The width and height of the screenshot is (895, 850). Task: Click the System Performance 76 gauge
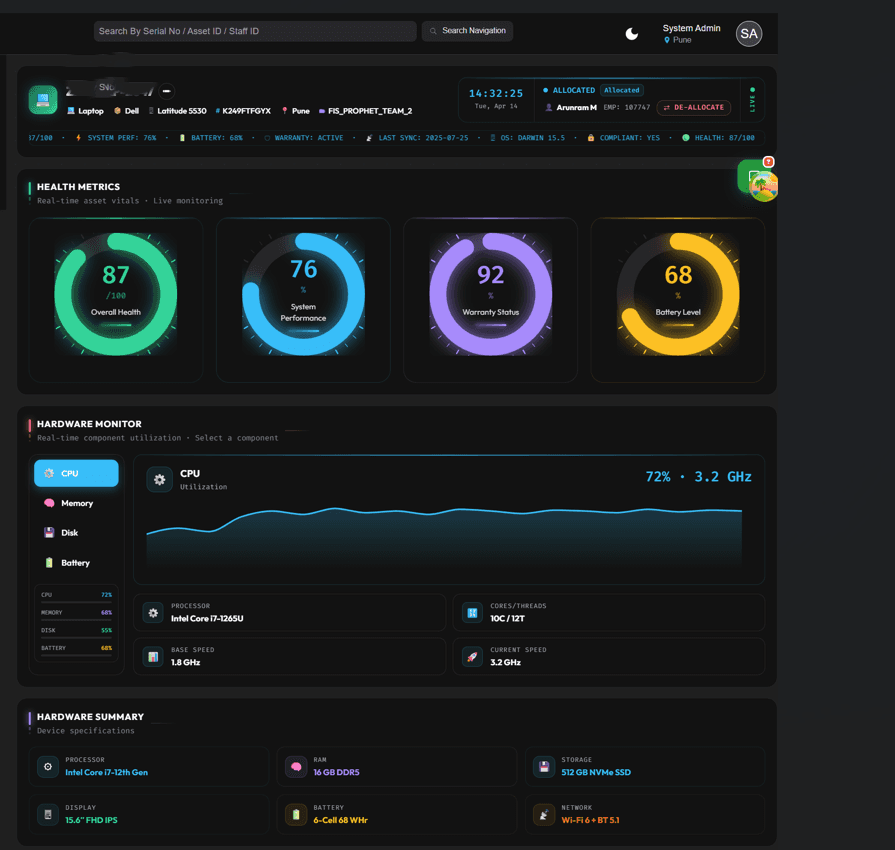pyautogui.click(x=303, y=294)
